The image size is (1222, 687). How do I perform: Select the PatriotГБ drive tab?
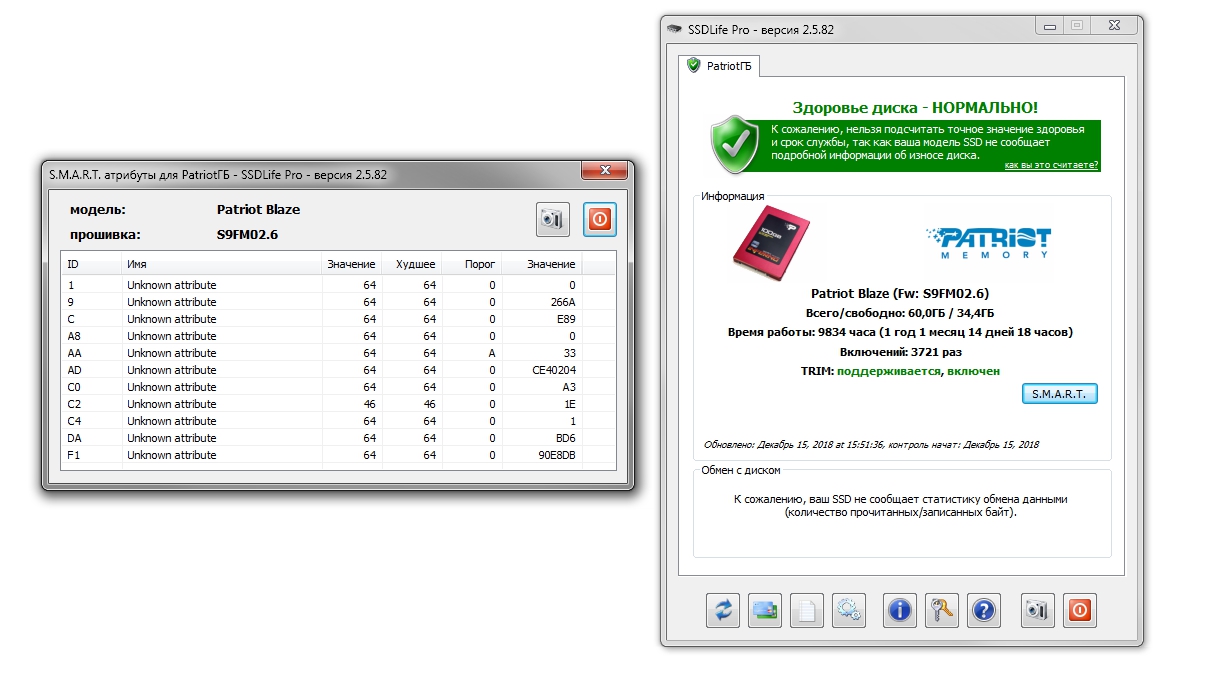point(720,65)
